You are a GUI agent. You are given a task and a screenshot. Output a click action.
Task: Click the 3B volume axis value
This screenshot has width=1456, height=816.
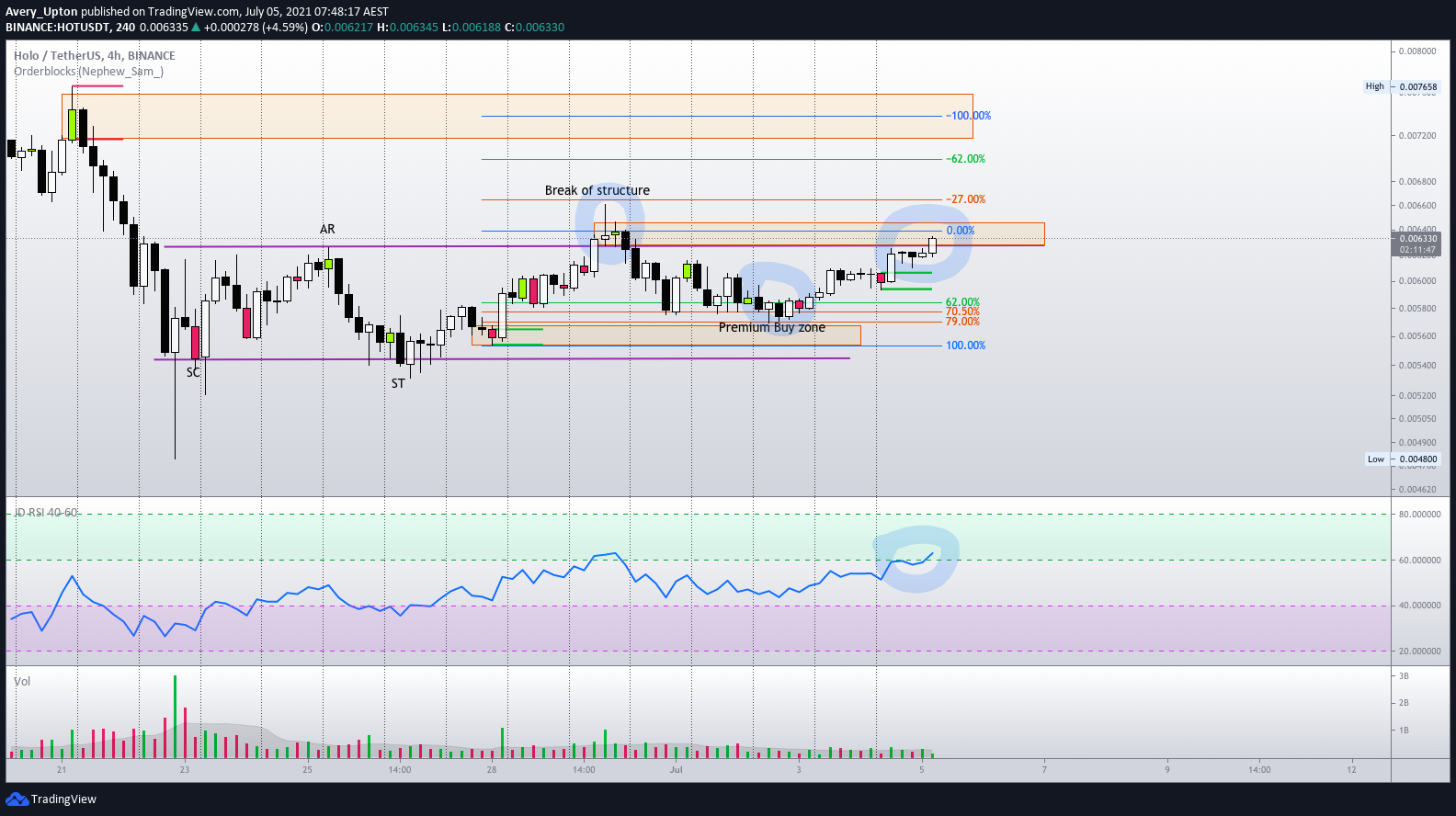pos(1405,676)
